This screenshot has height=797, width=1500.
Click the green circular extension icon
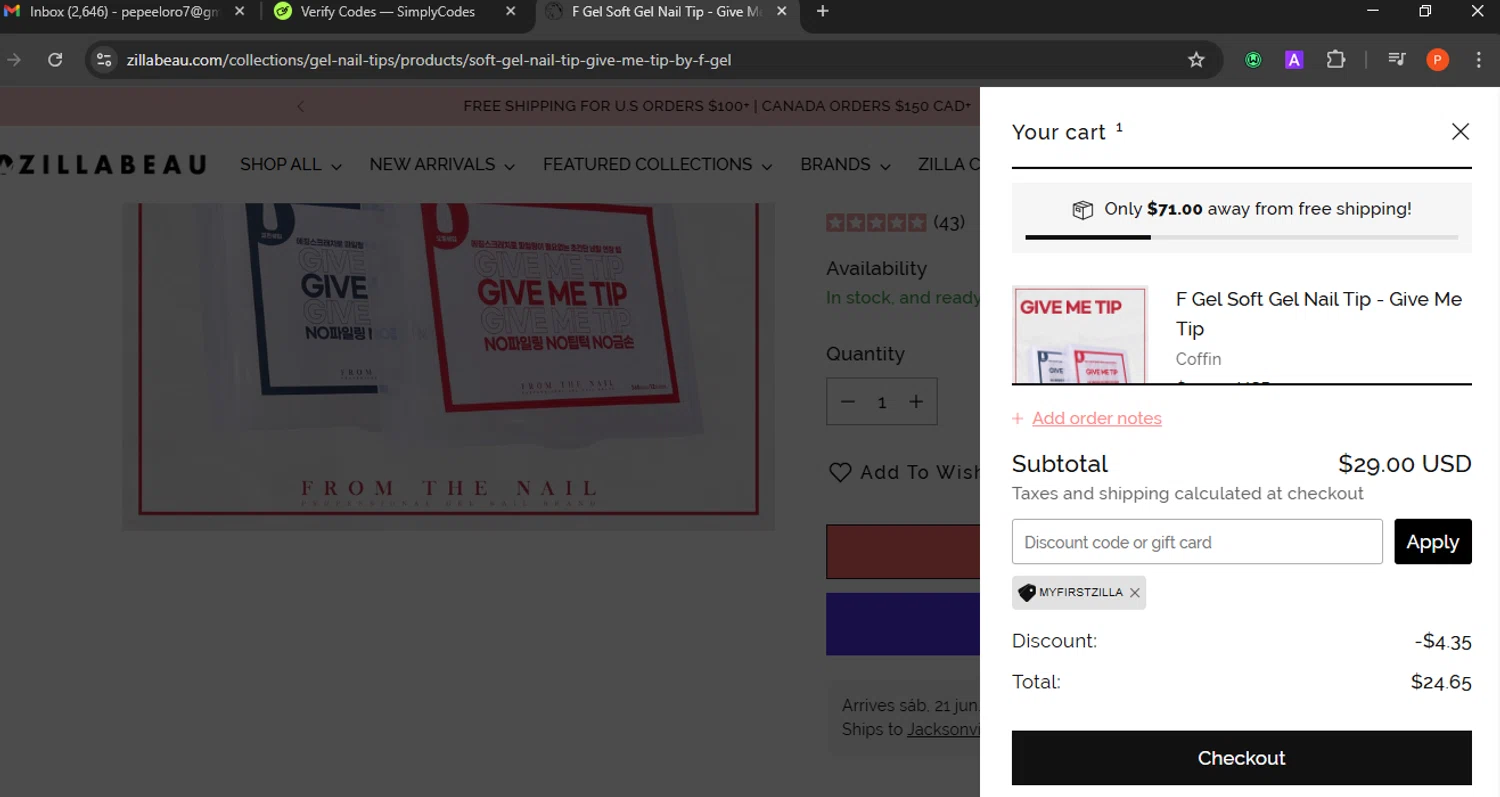click(1253, 60)
